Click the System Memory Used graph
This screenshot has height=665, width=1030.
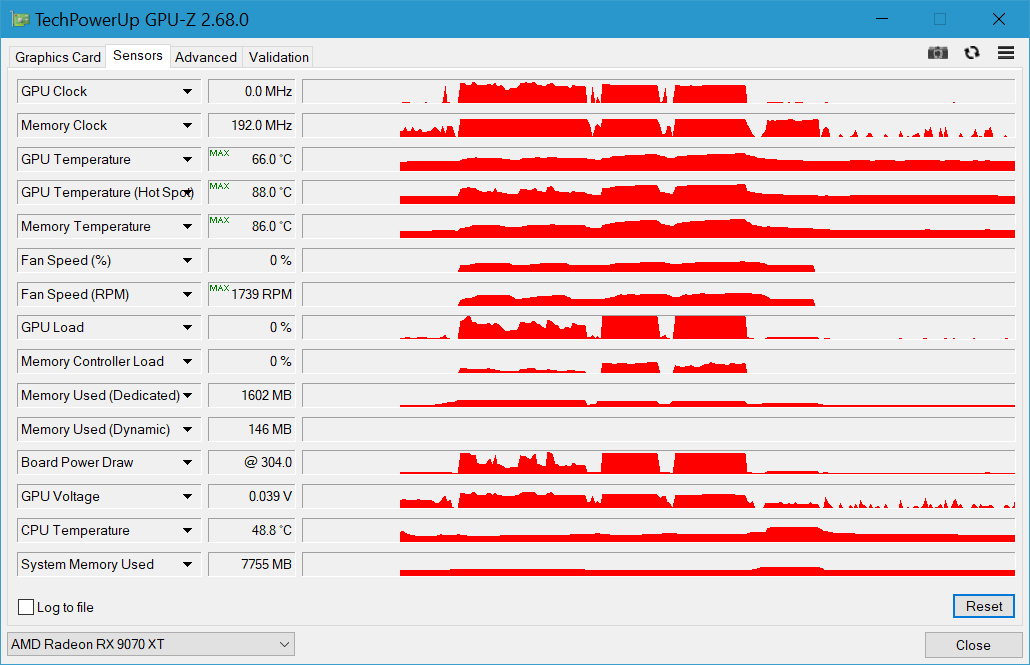click(659, 564)
